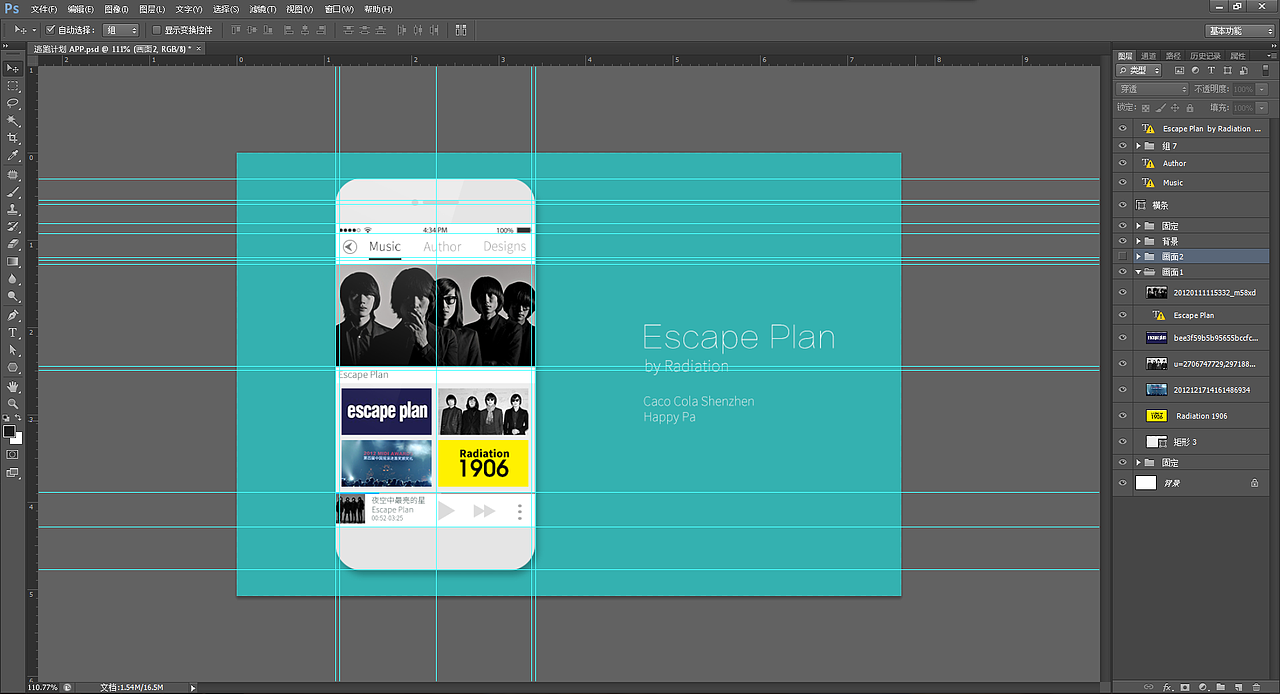This screenshot has height=694, width=1280.
Task: Select the Move tool in toolbox
Action: (x=13, y=68)
